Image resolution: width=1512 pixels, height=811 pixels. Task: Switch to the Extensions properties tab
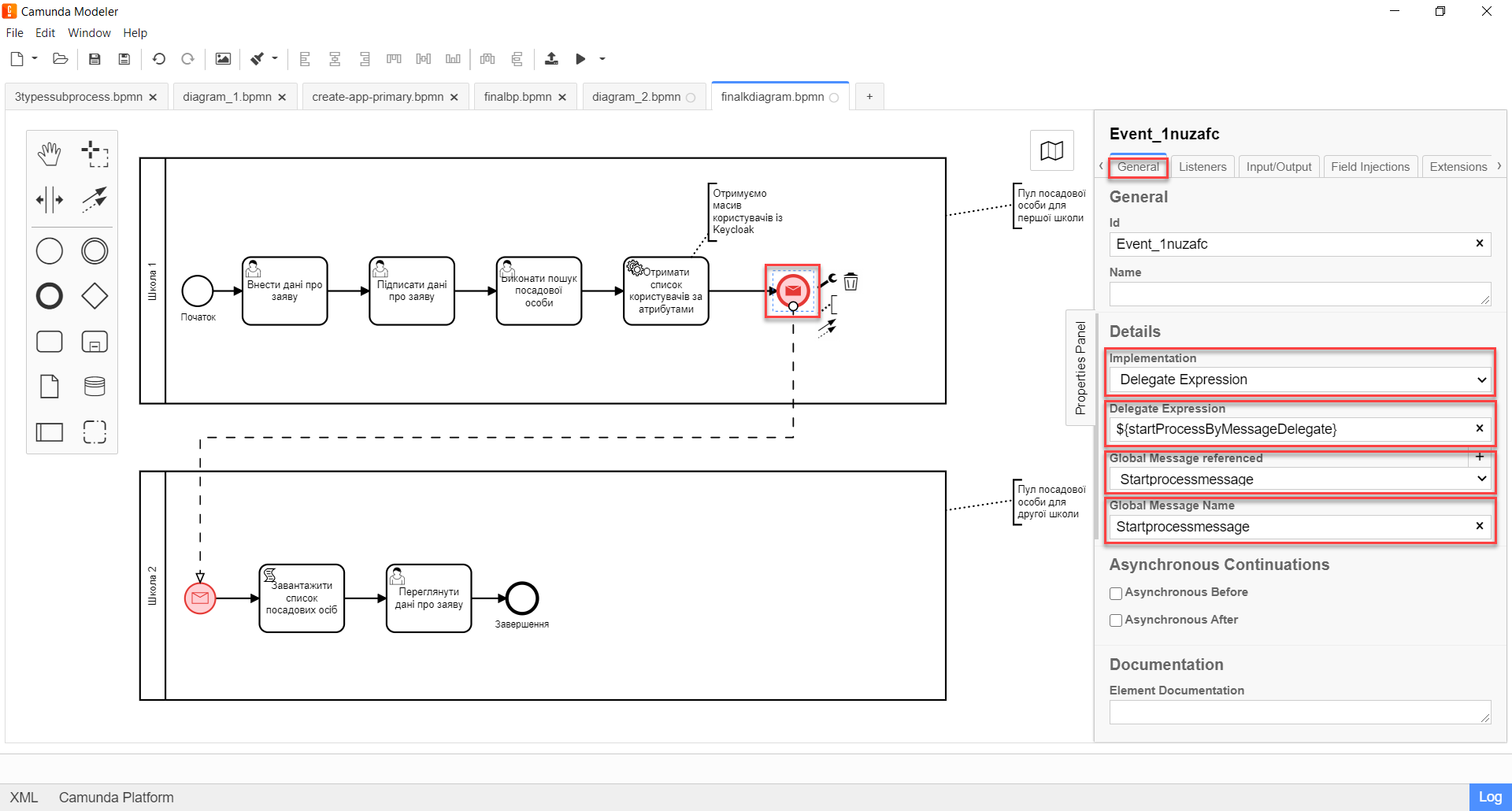[x=1458, y=167]
